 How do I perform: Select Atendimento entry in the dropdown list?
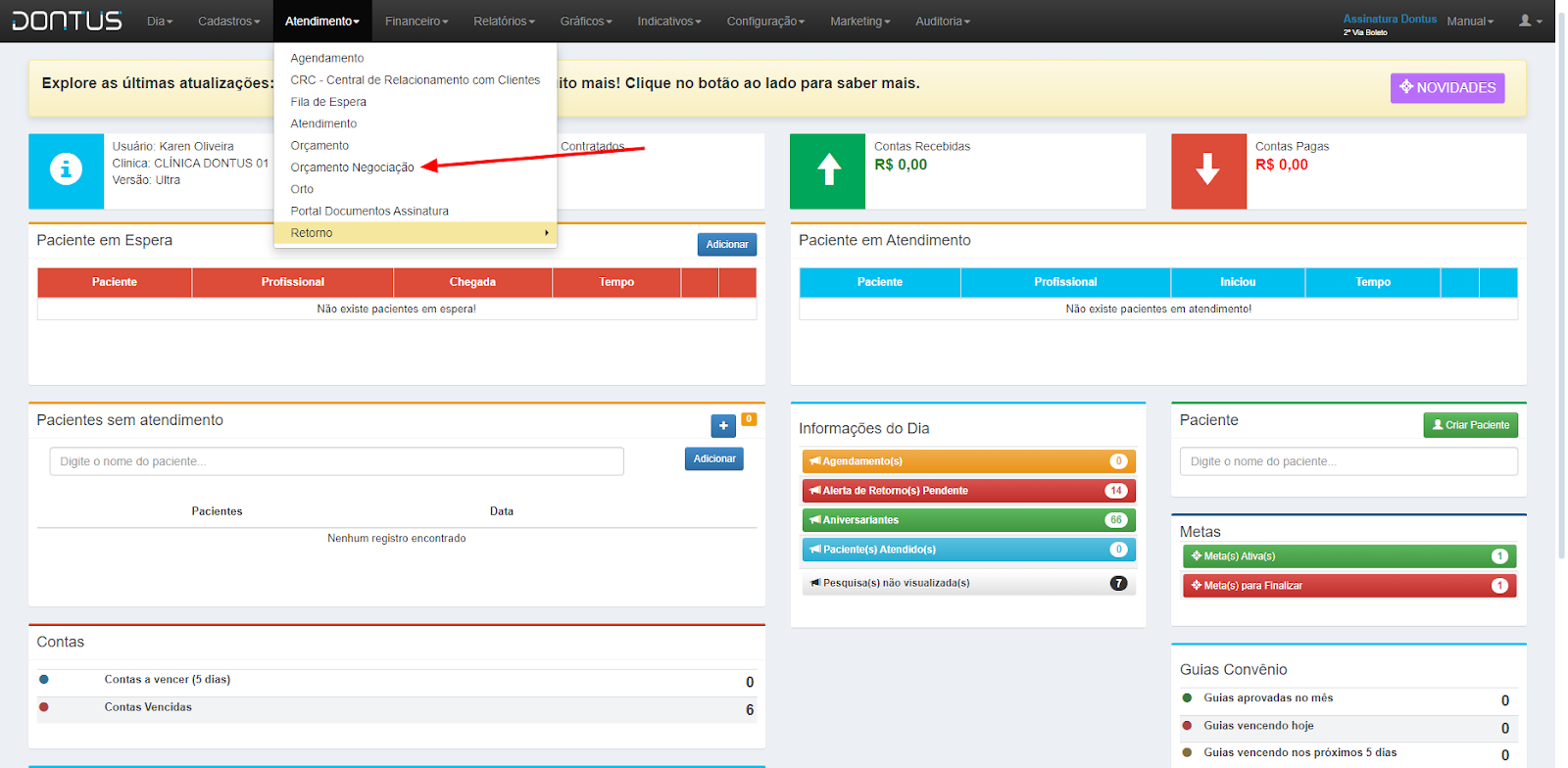416,123
